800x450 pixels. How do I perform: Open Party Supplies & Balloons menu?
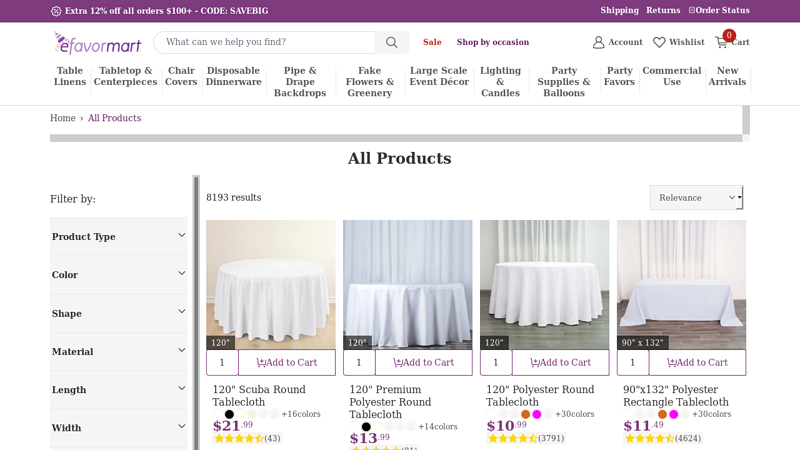(564, 82)
